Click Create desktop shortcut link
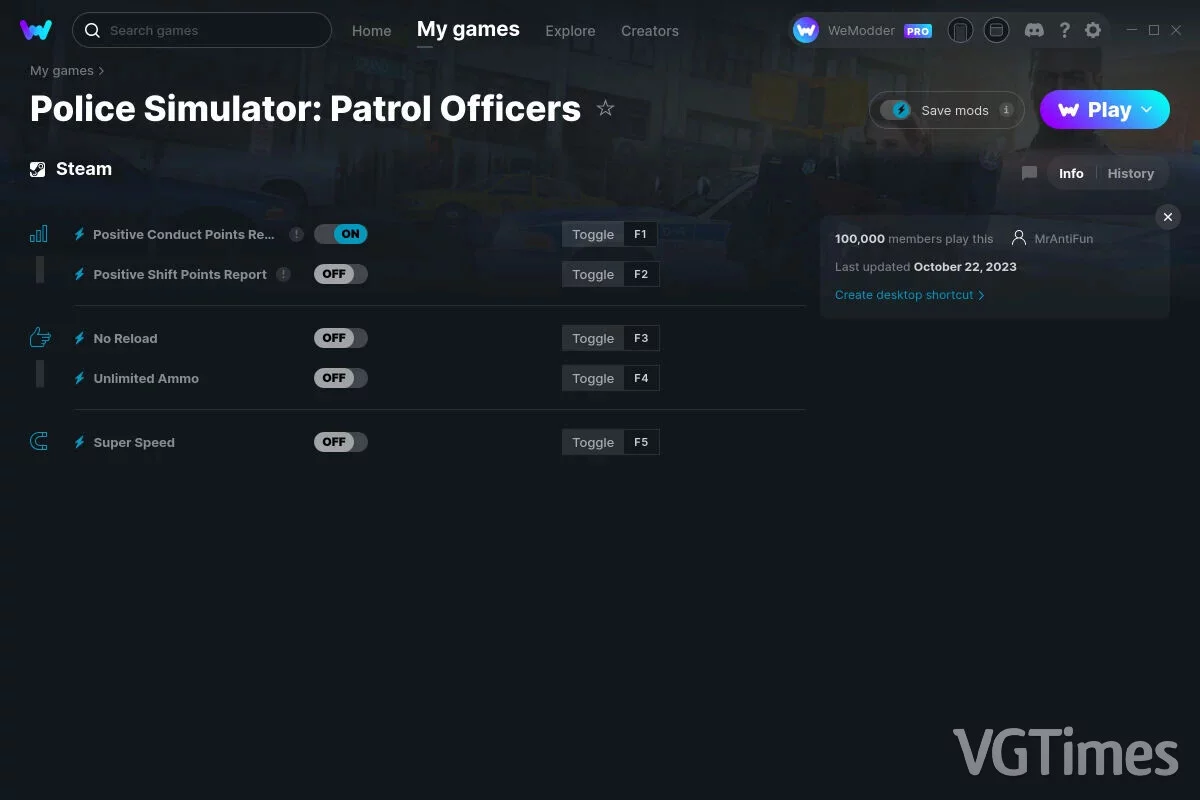1200x800 pixels. pyautogui.click(x=910, y=295)
